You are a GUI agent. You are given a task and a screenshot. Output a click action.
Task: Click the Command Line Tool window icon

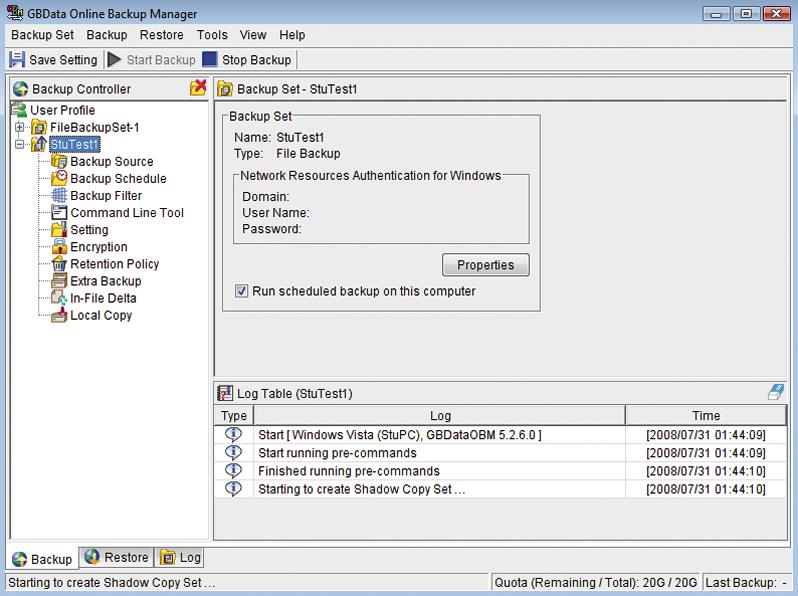pos(59,212)
